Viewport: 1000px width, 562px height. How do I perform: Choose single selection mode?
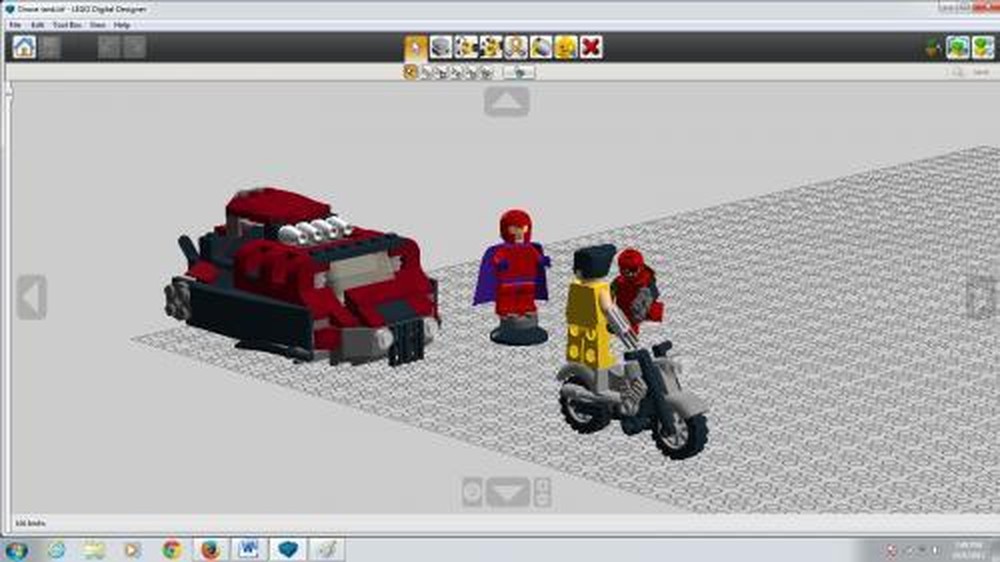pyautogui.click(x=410, y=73)
